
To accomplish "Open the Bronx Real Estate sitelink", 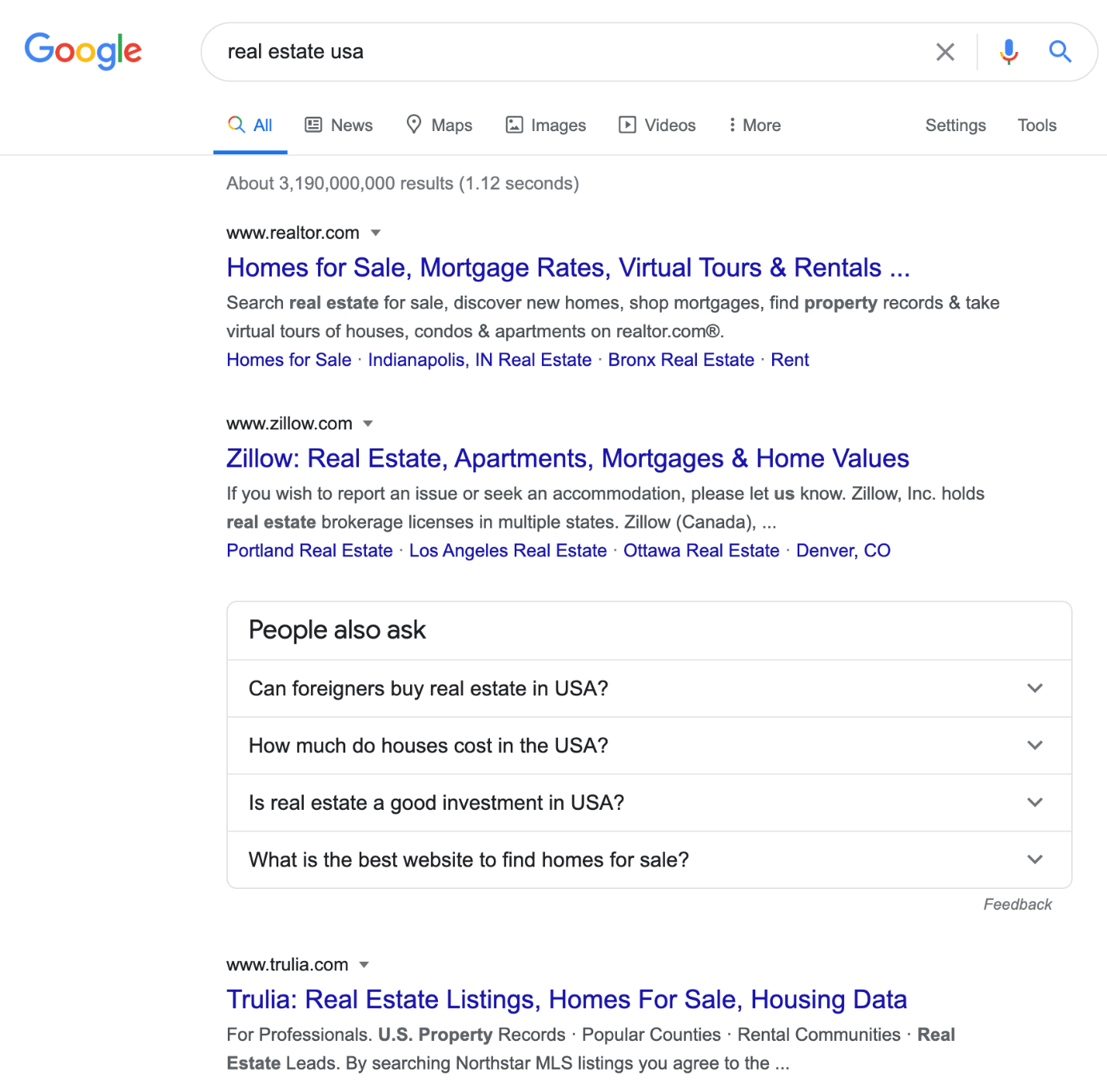I will [x=681, y=360].
